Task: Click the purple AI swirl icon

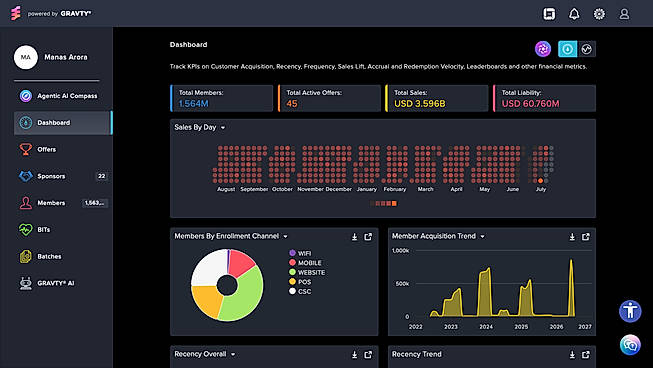Action: pos(543,49)
